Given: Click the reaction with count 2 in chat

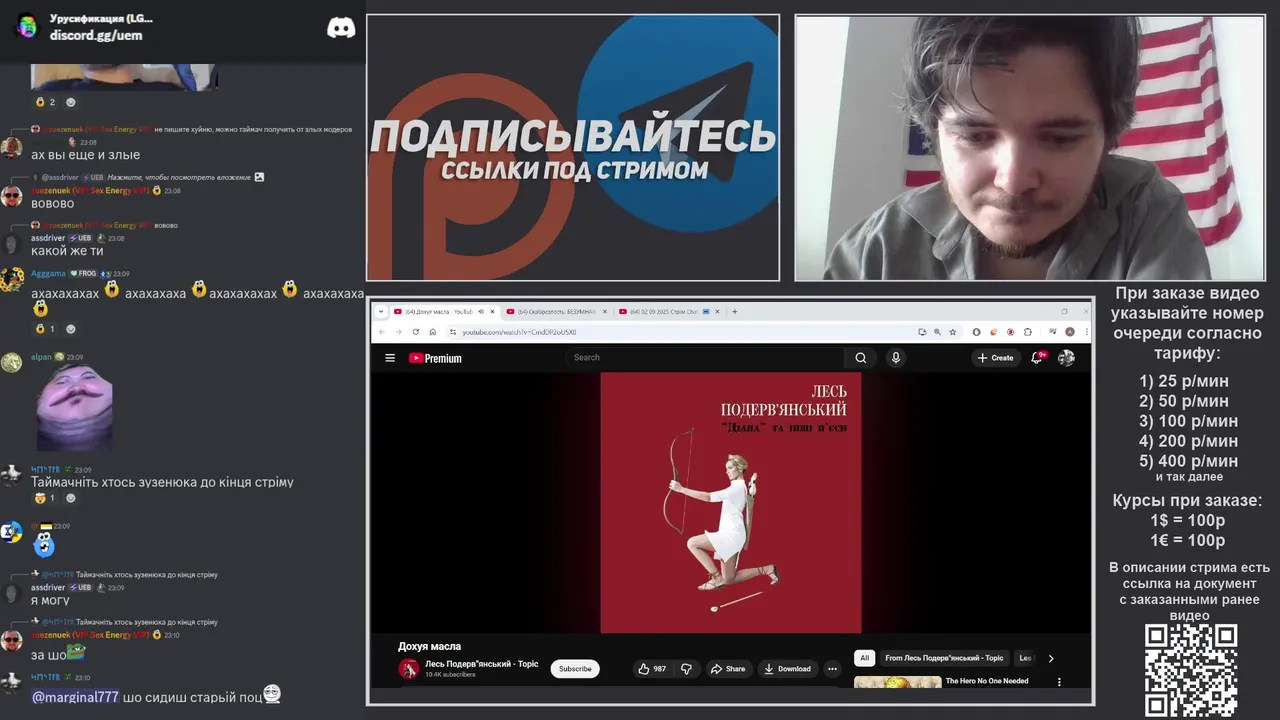Looking at the screenshot, I should (45, 102).
